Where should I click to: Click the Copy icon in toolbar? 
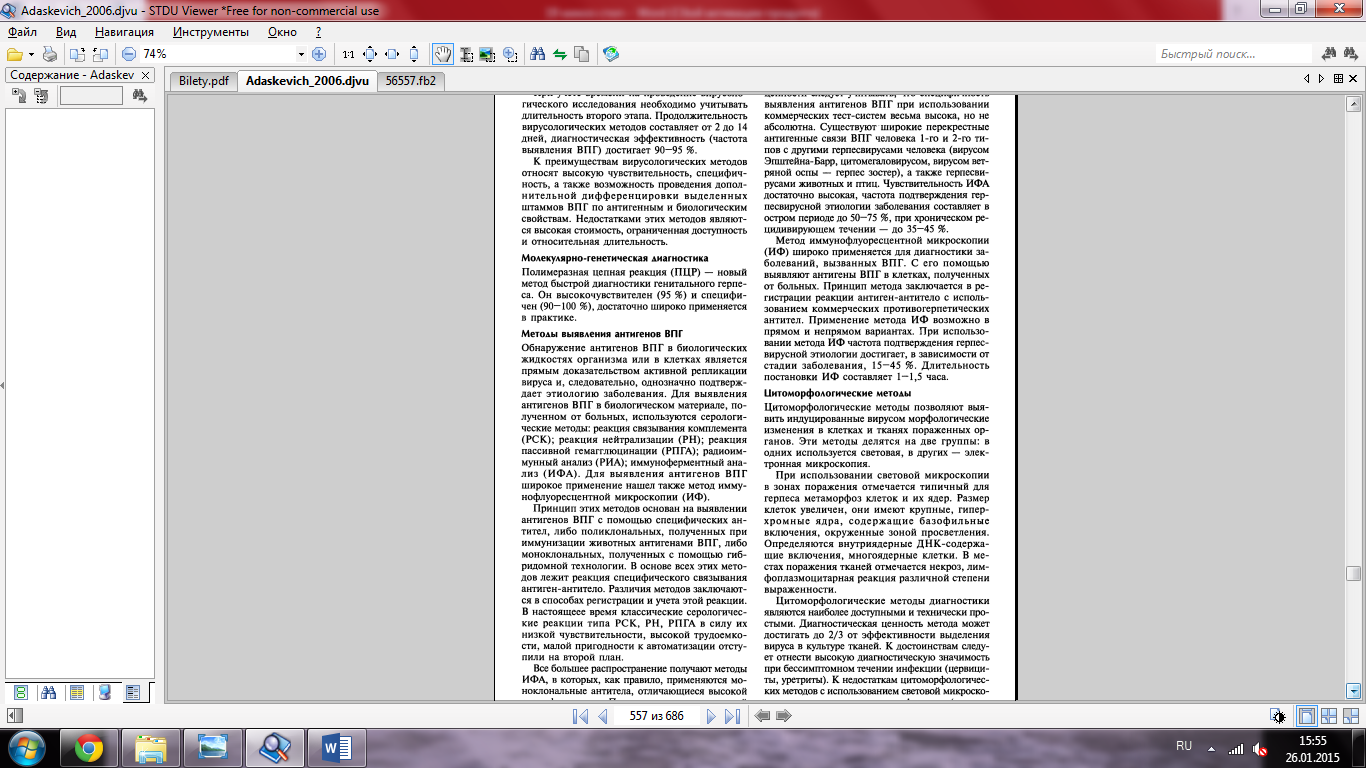click(x=582, y=54)
